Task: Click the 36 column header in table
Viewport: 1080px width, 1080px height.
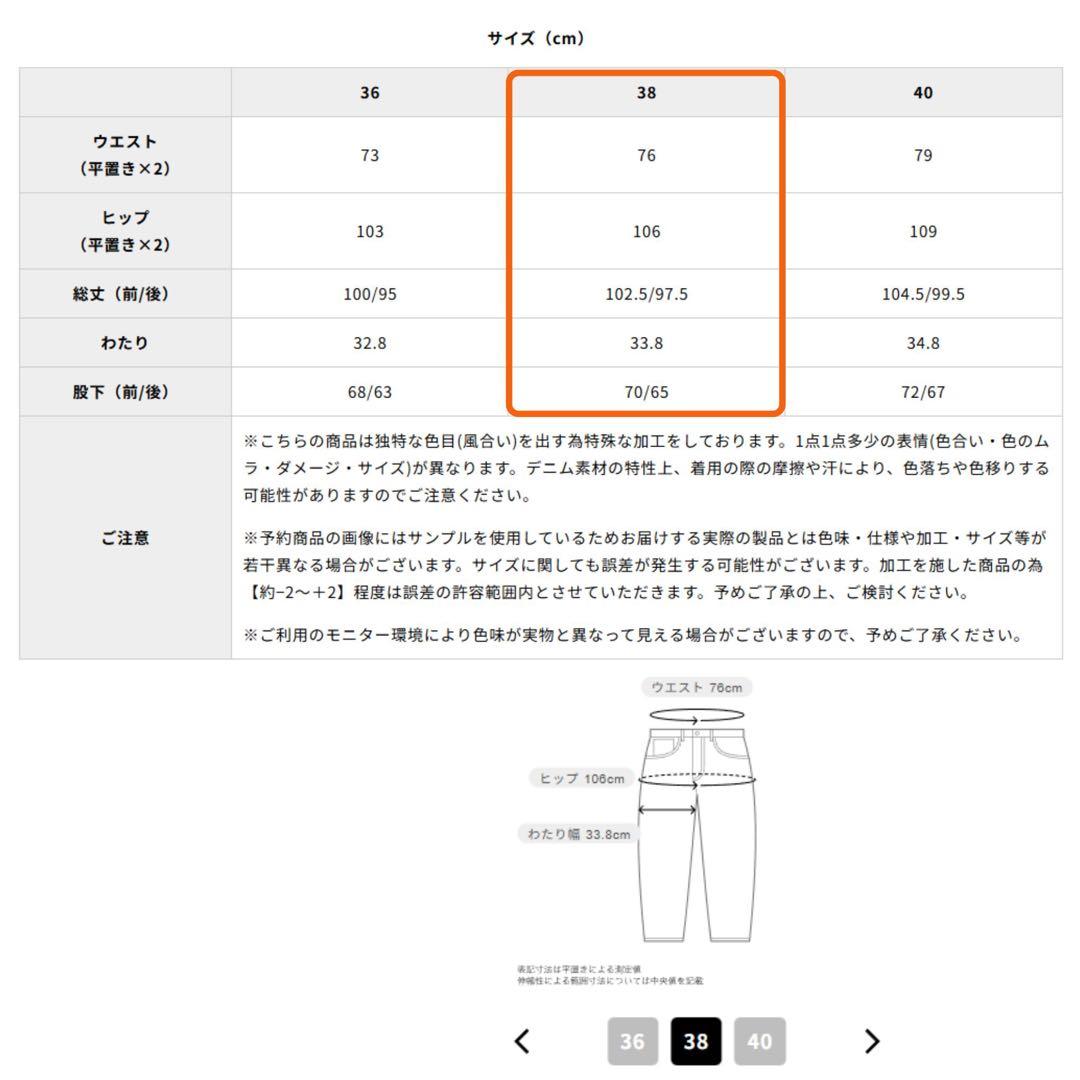Action: coord(370,93)
